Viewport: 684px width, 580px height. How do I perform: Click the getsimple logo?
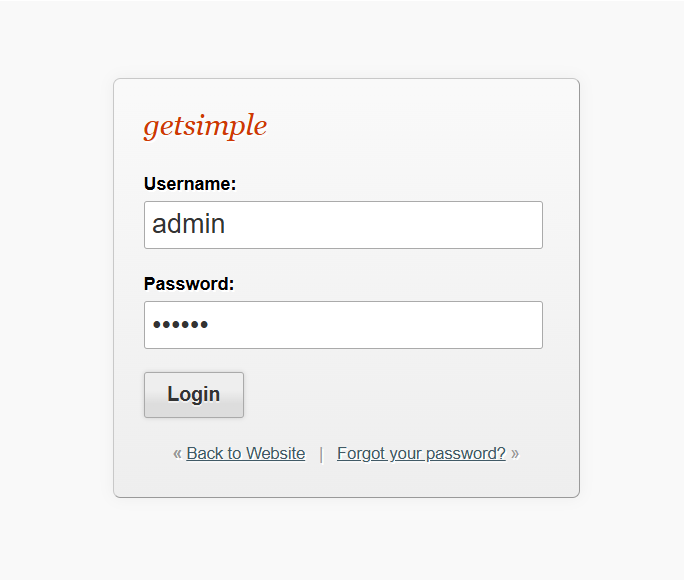[x=205, y=126]
